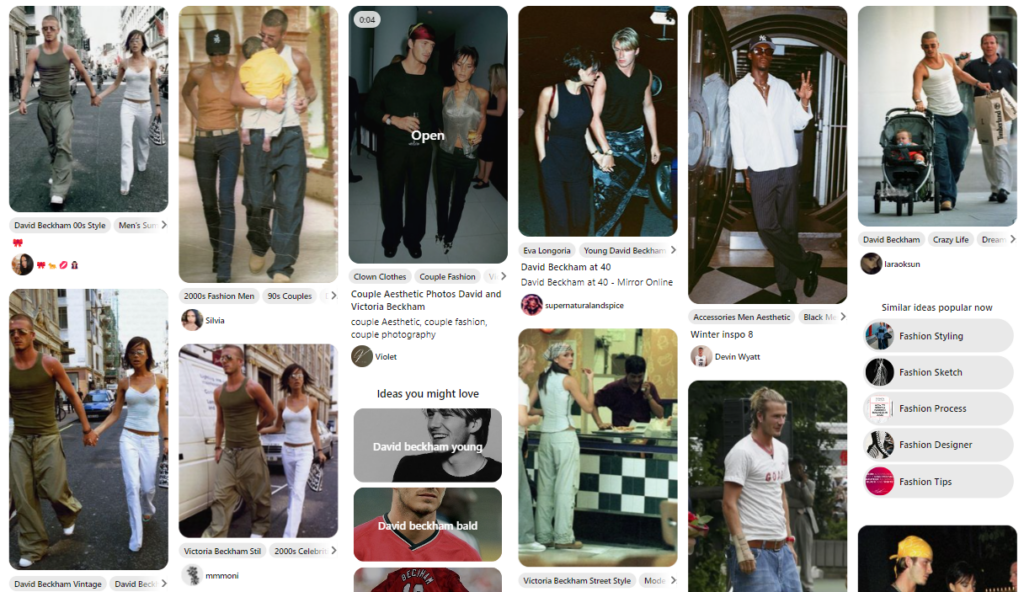Open laraoksun's profile avatar
The width and height of the screenshot is (1024, 592).
(871, 264)
